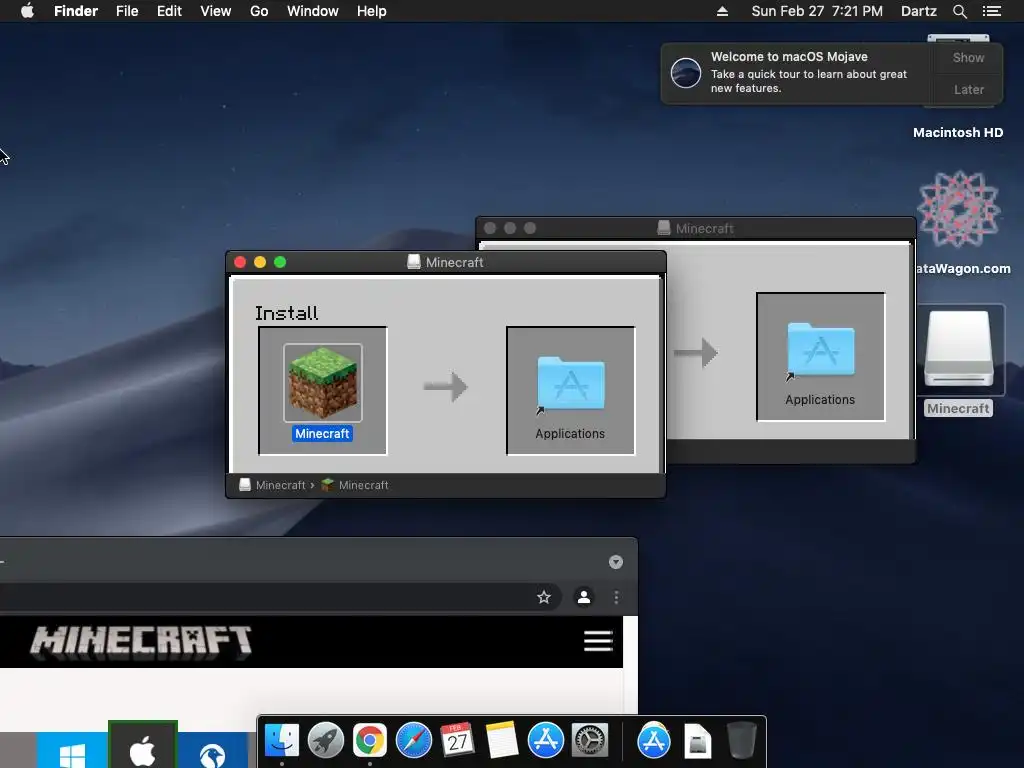The image size is (1024, 768).
Task: Click the date and time in menu bar
Action: click(x=817, y=11)
